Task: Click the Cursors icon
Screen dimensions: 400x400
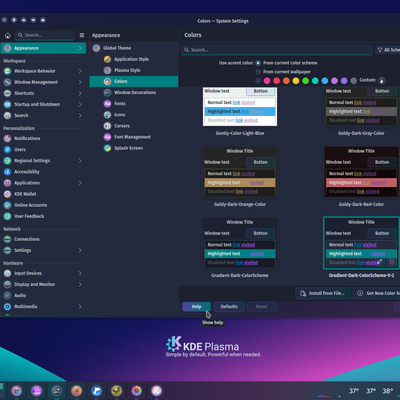Action: (x=107, y=126)
